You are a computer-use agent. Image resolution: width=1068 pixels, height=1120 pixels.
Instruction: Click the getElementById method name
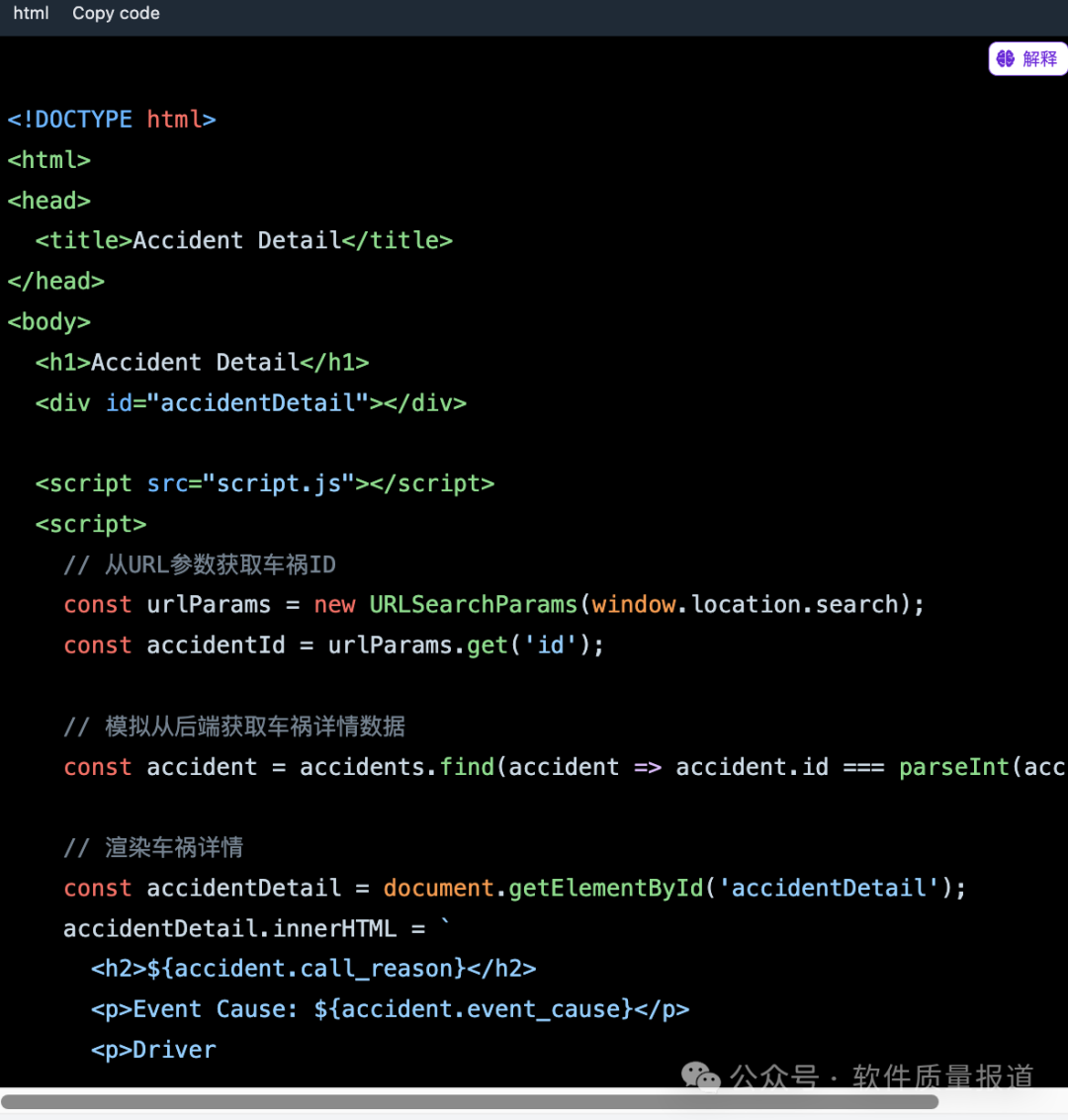point(605,889)
